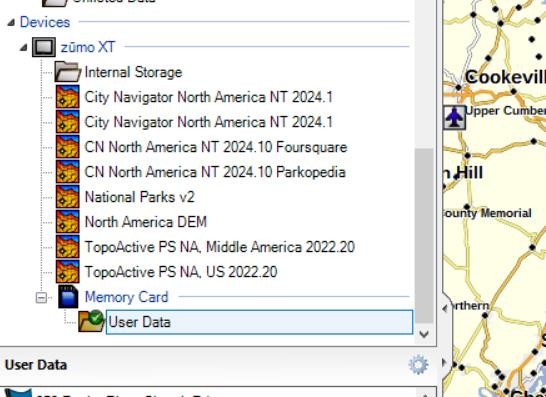Collapse Memory Card with the minus box

[41, 297]
